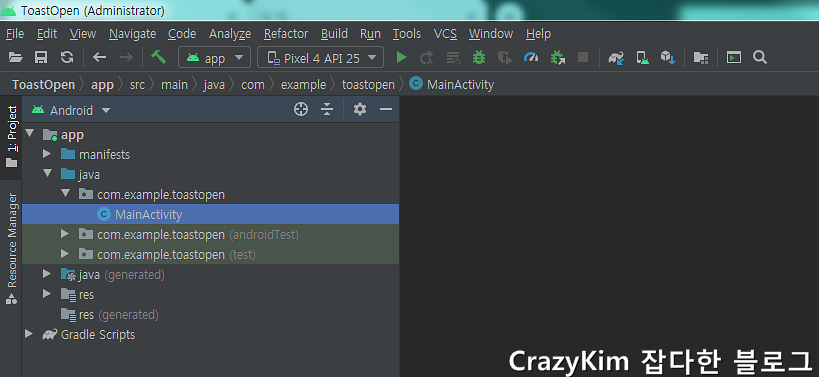Open Pixel 4 API 25 device dropdown

(320, 58)
